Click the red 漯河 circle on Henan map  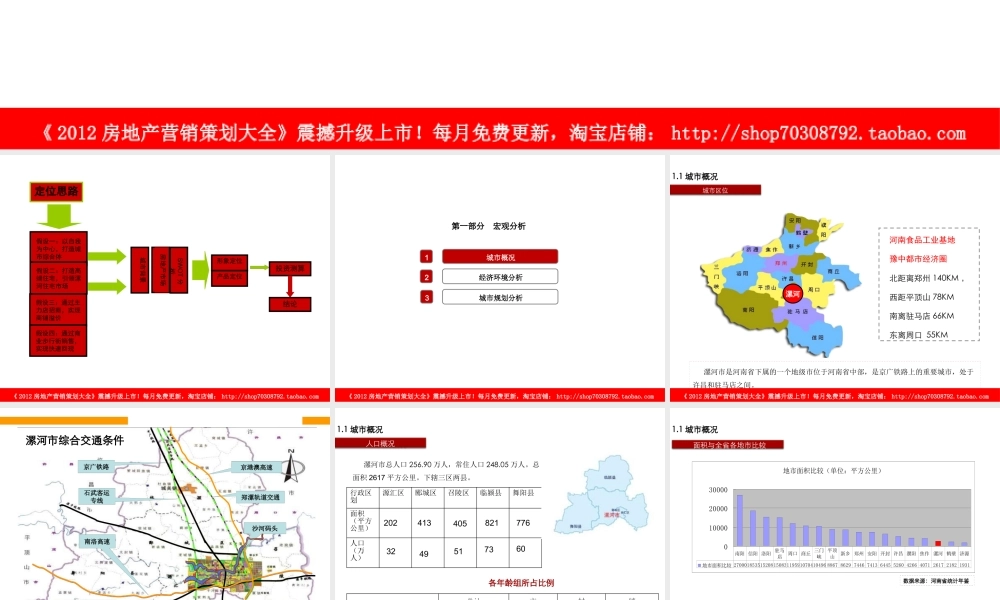pyautogui.click(x=793, y=294)
